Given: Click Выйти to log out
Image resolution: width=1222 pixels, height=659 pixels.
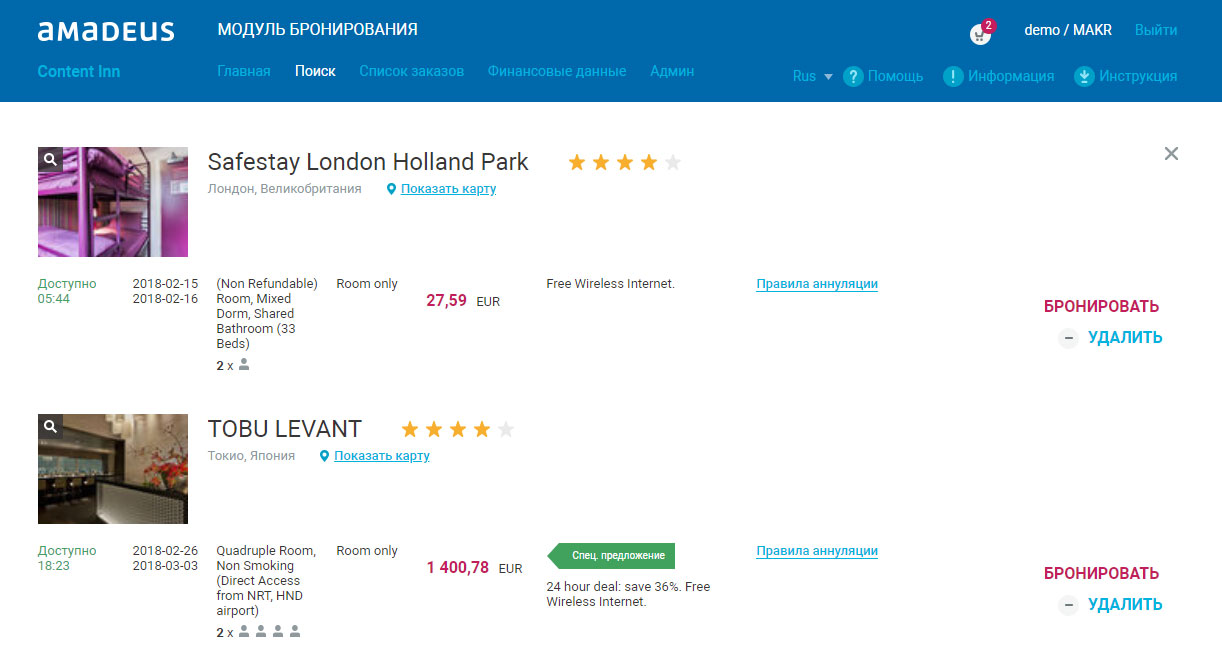Looking at the screenshot, I should point(1155,30).
